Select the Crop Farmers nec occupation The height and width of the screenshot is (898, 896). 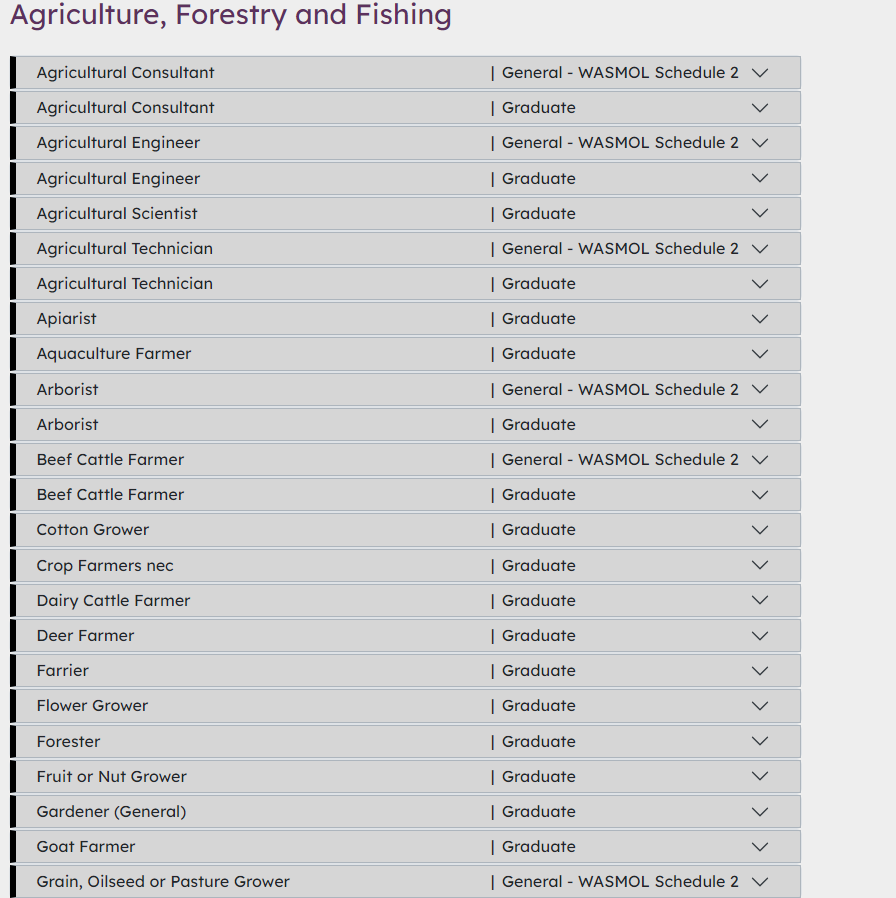pyautogui.click(x=105, y=565)
